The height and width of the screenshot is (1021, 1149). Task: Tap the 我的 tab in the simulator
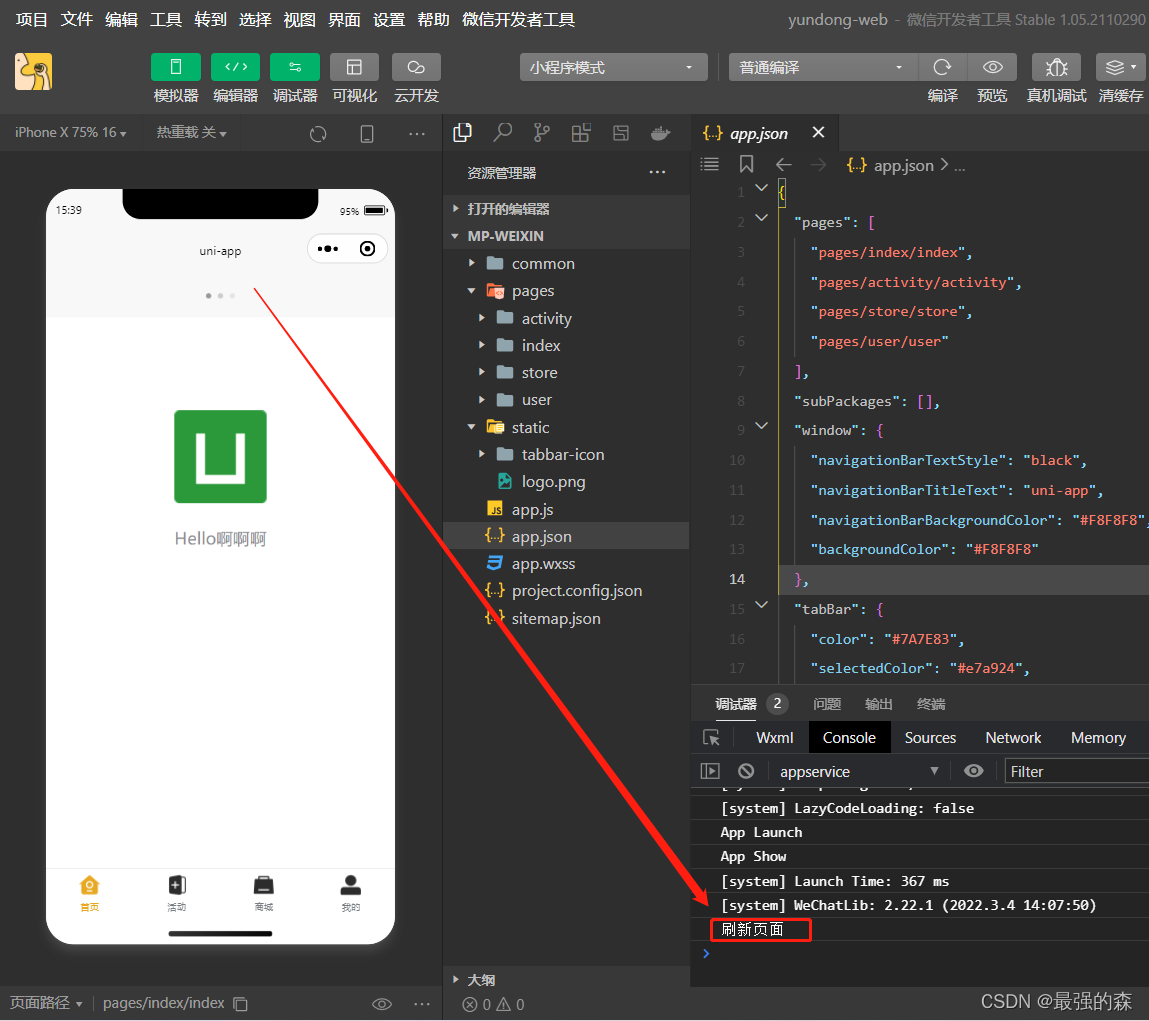click(351, 893)
